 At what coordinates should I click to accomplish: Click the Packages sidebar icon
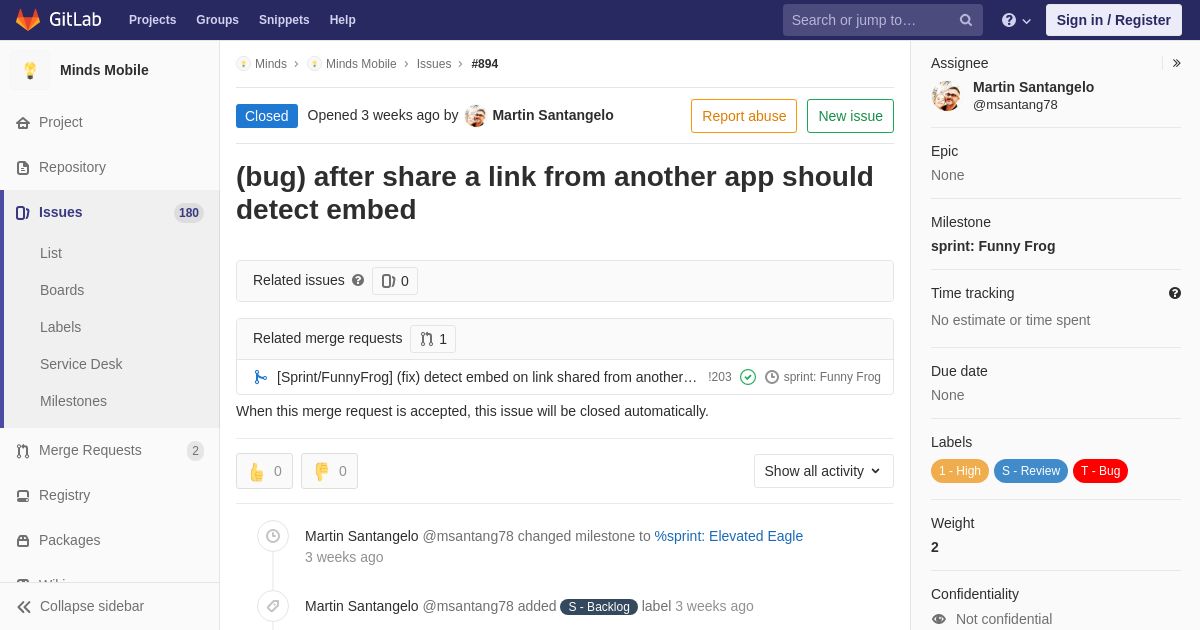23,541
